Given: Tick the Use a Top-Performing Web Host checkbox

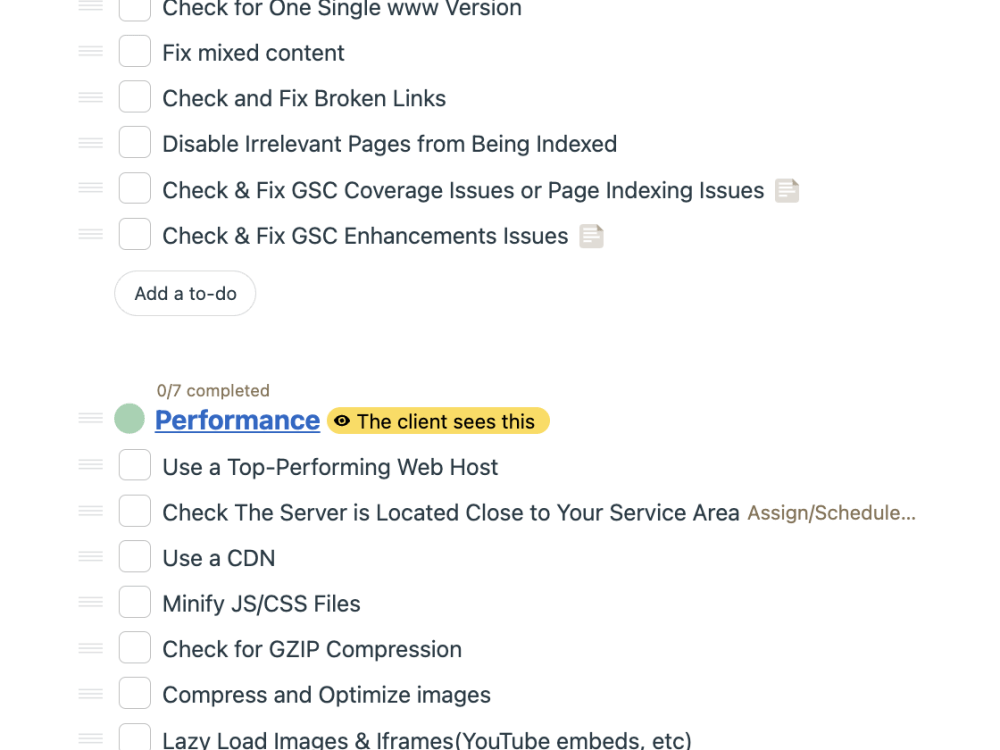Looking at the screenshot, I should [135, 465].
